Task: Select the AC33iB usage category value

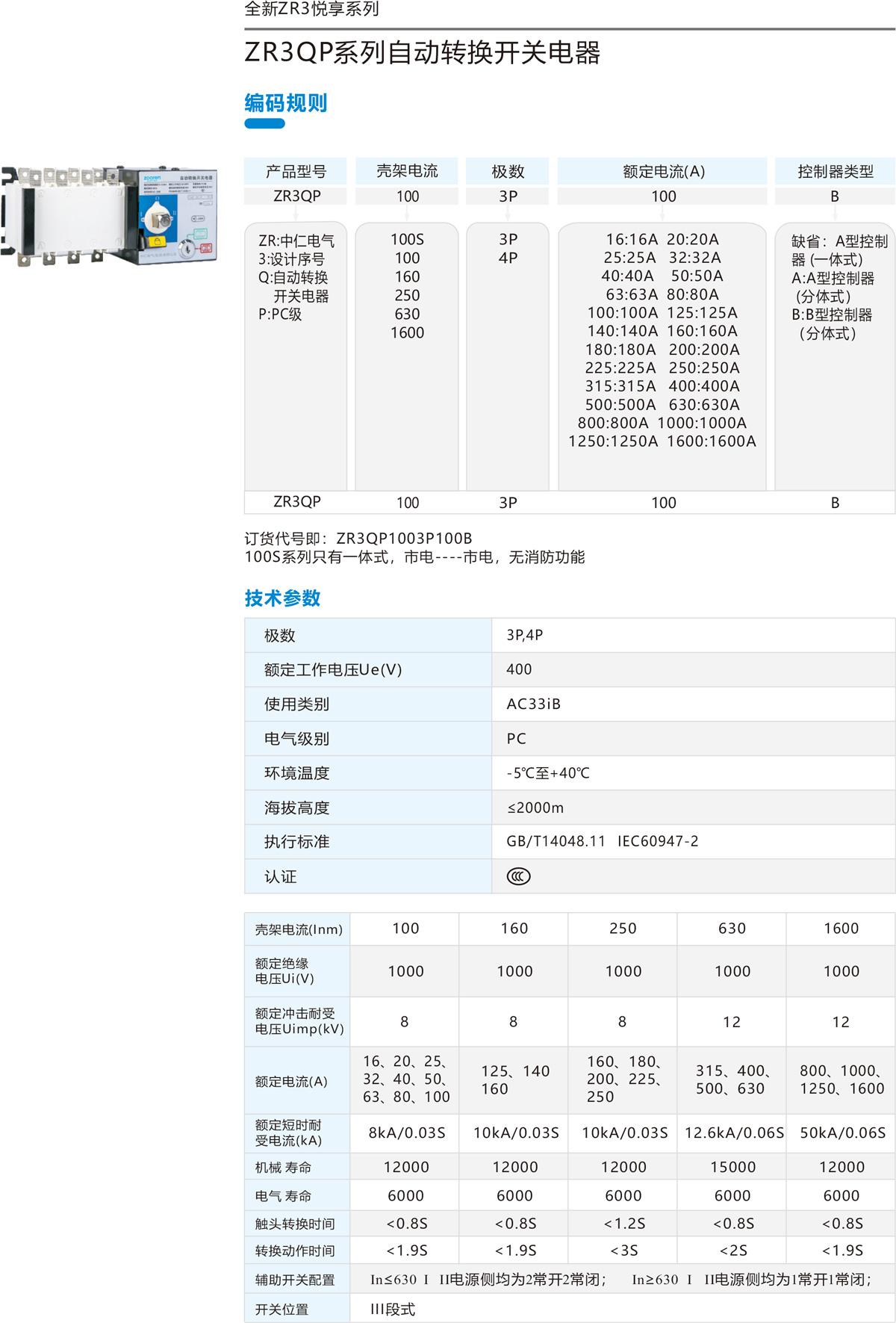Action: click(x=534, y=704)
